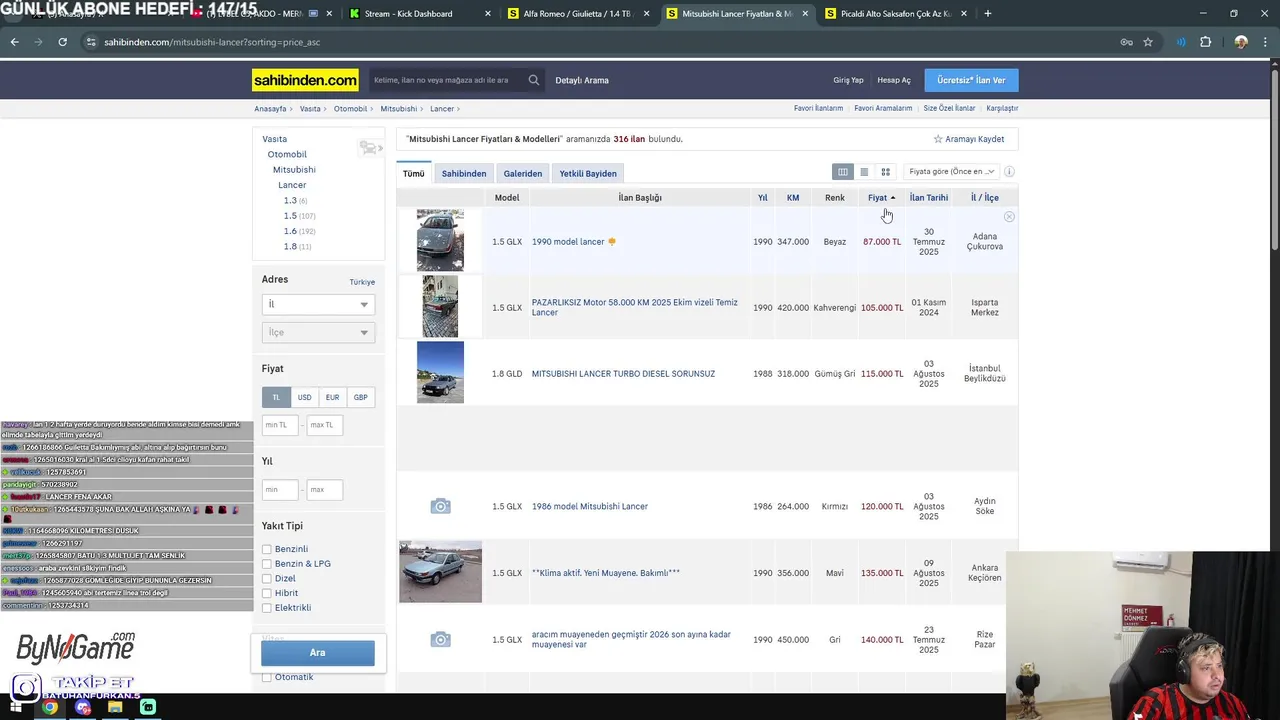Click the vehicle category icon beside Vasıta
Viewport: 1280px width, 720px height.
(x=370, y=148)
